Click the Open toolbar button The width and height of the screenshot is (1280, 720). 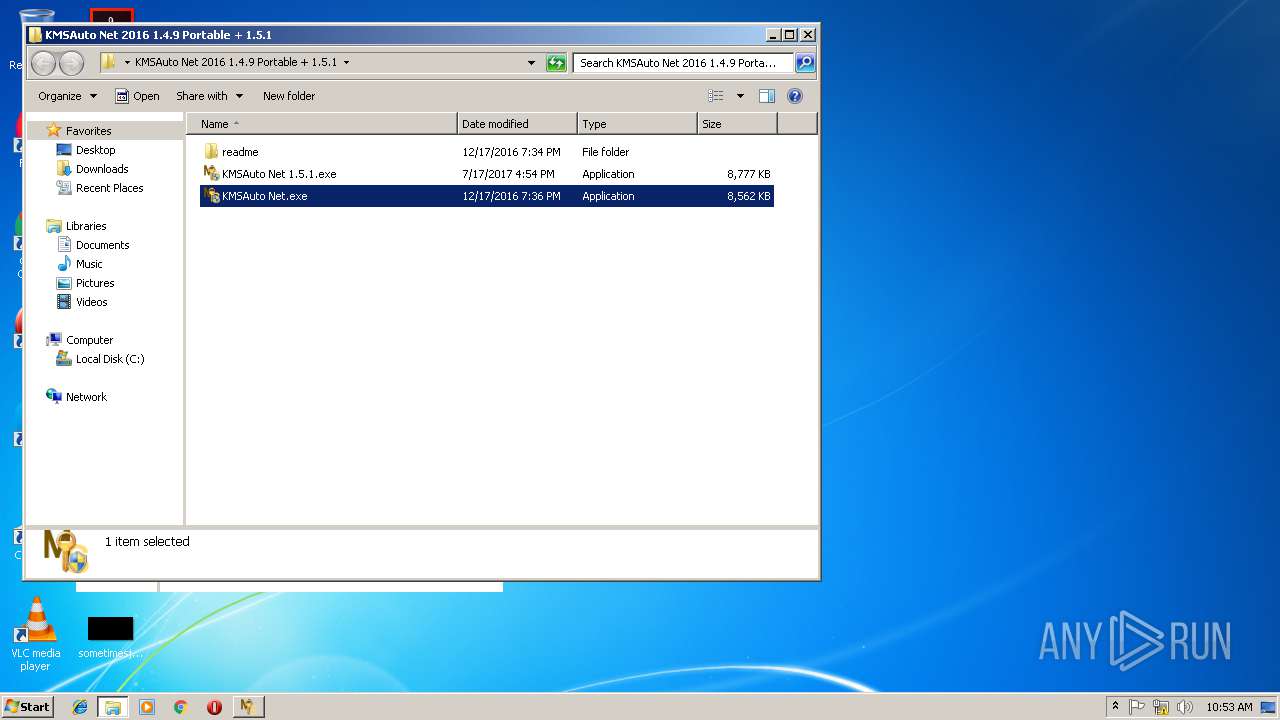pos(137,96)
